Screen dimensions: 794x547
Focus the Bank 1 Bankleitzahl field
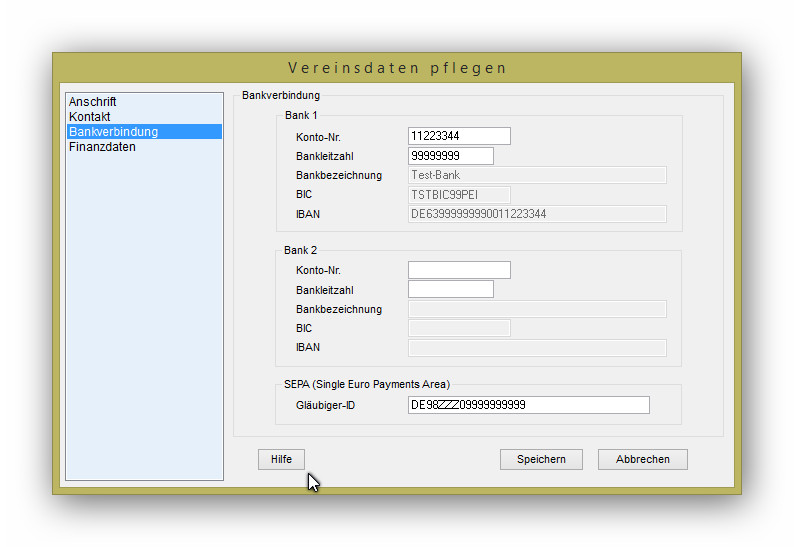450,156
